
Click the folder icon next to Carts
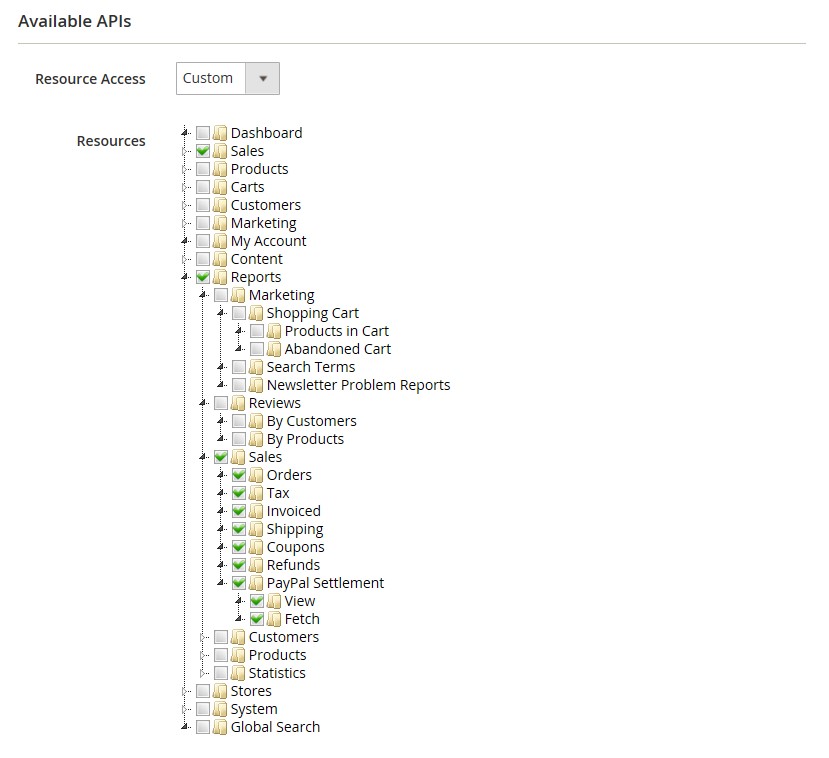[x=220, y=187]
